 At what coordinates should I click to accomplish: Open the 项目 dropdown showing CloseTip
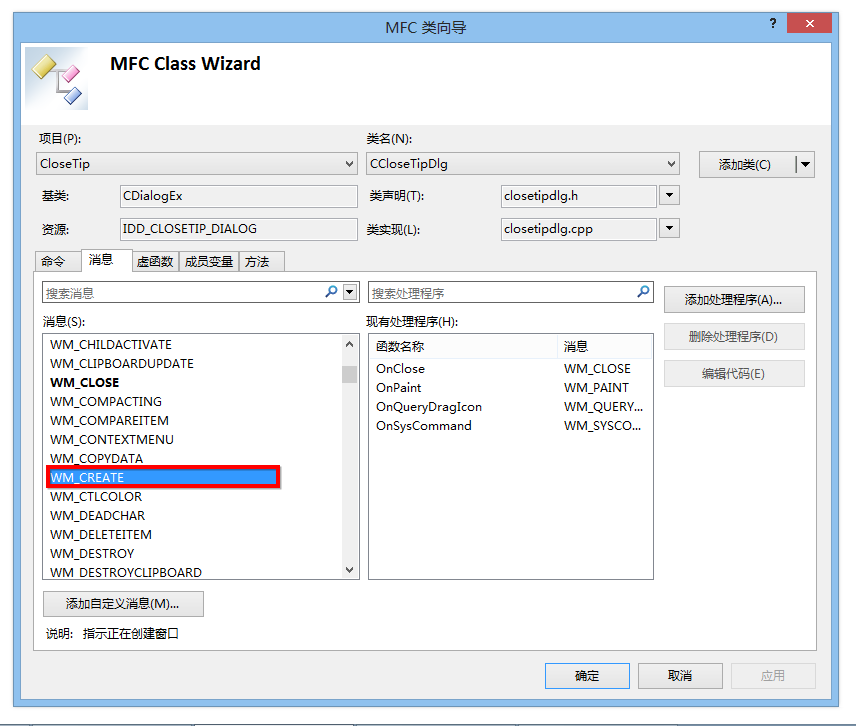tap(348, 163)
